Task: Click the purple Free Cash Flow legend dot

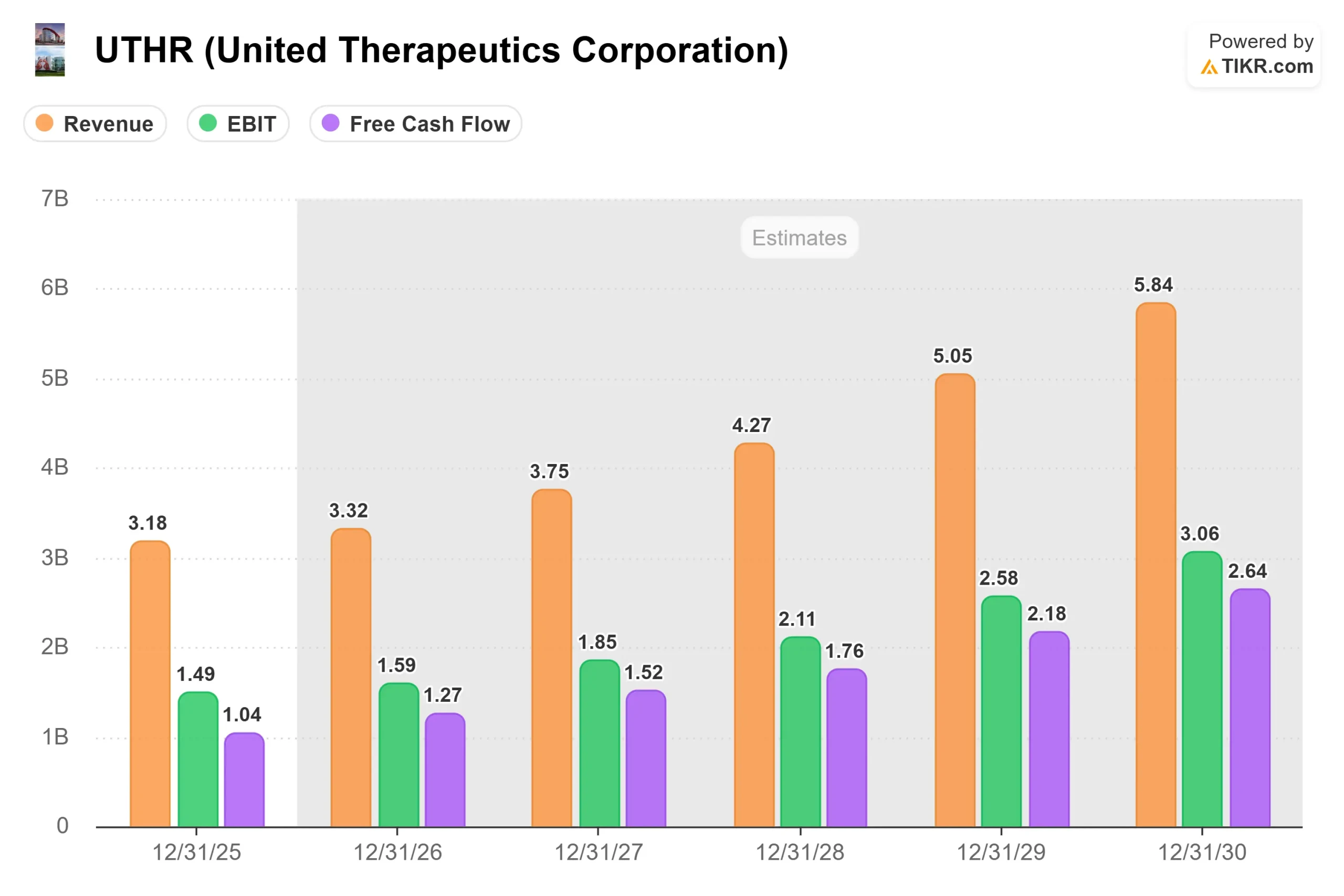Action: [330, 123]
